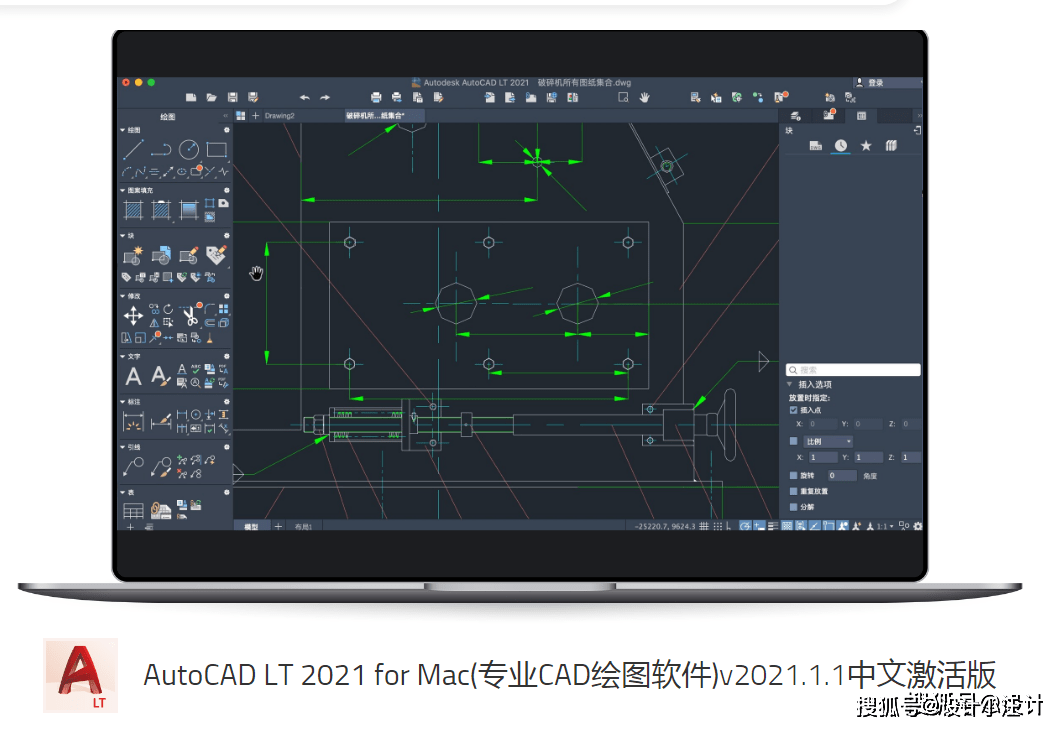Viewport: 1043px width, 729px height.
Task: Collapse the 绘图 panel section
Action: [x=122, y=130]
